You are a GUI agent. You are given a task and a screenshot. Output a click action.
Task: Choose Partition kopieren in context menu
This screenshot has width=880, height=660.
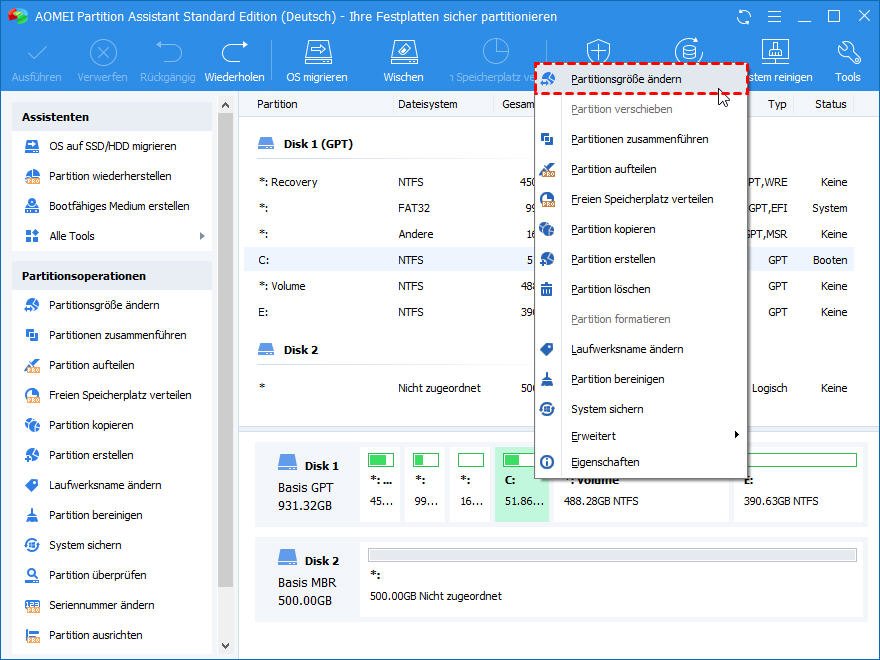click(x=640, y=229)
